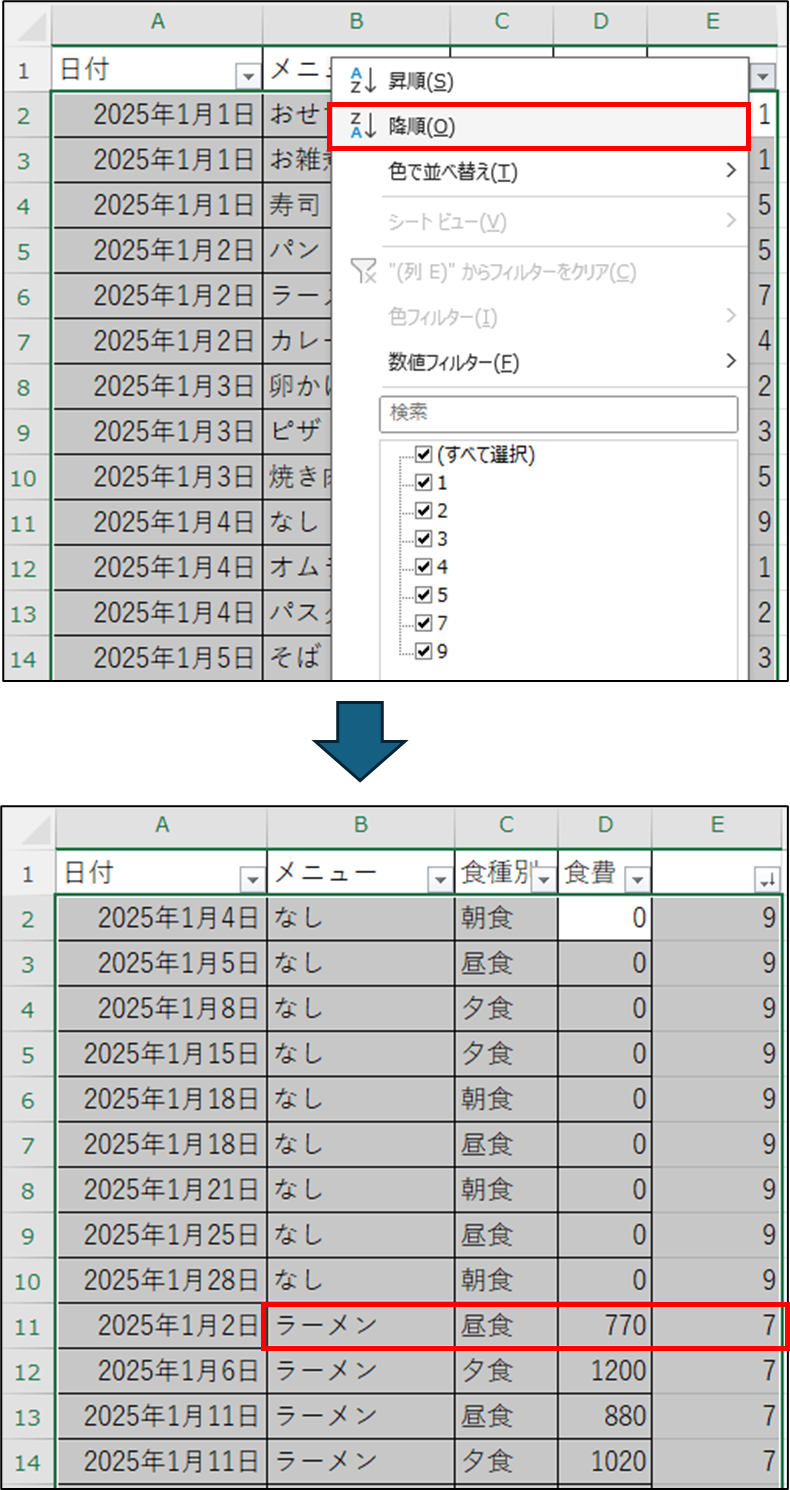790x1490 pixels.
Task: Click the 夕食 cell in the 1200 row
Action: [x=507, y=1369]
